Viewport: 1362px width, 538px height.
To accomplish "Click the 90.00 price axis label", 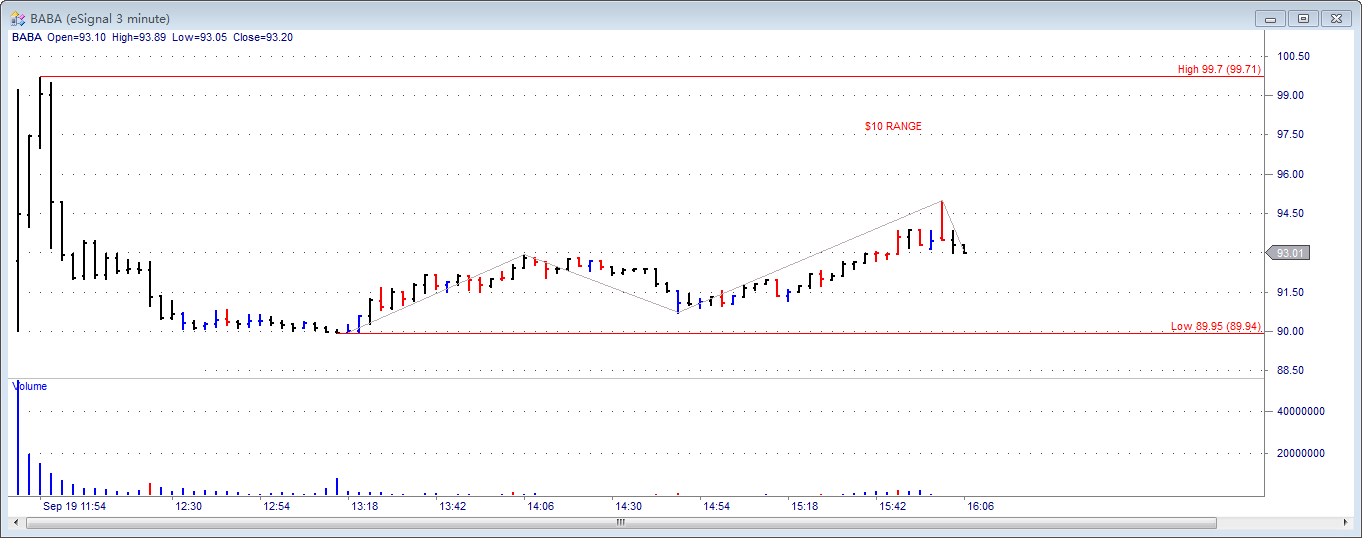I will pyautogui.click(x=1291, y=331).
